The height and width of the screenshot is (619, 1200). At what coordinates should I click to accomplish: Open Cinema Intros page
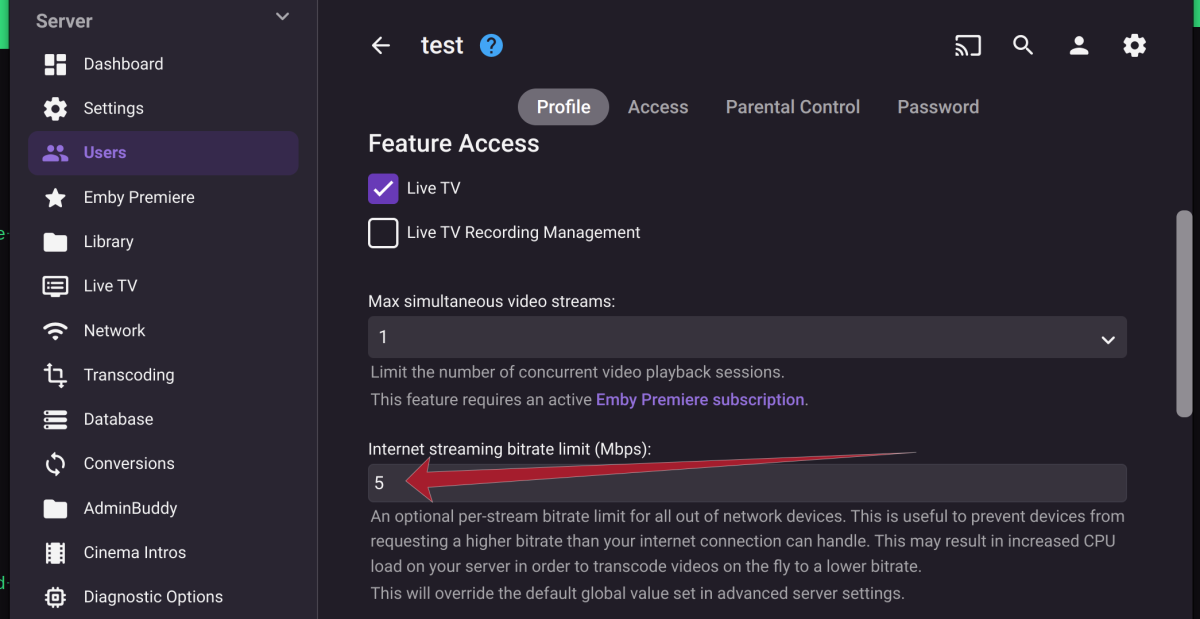click(x=134, y=553)
